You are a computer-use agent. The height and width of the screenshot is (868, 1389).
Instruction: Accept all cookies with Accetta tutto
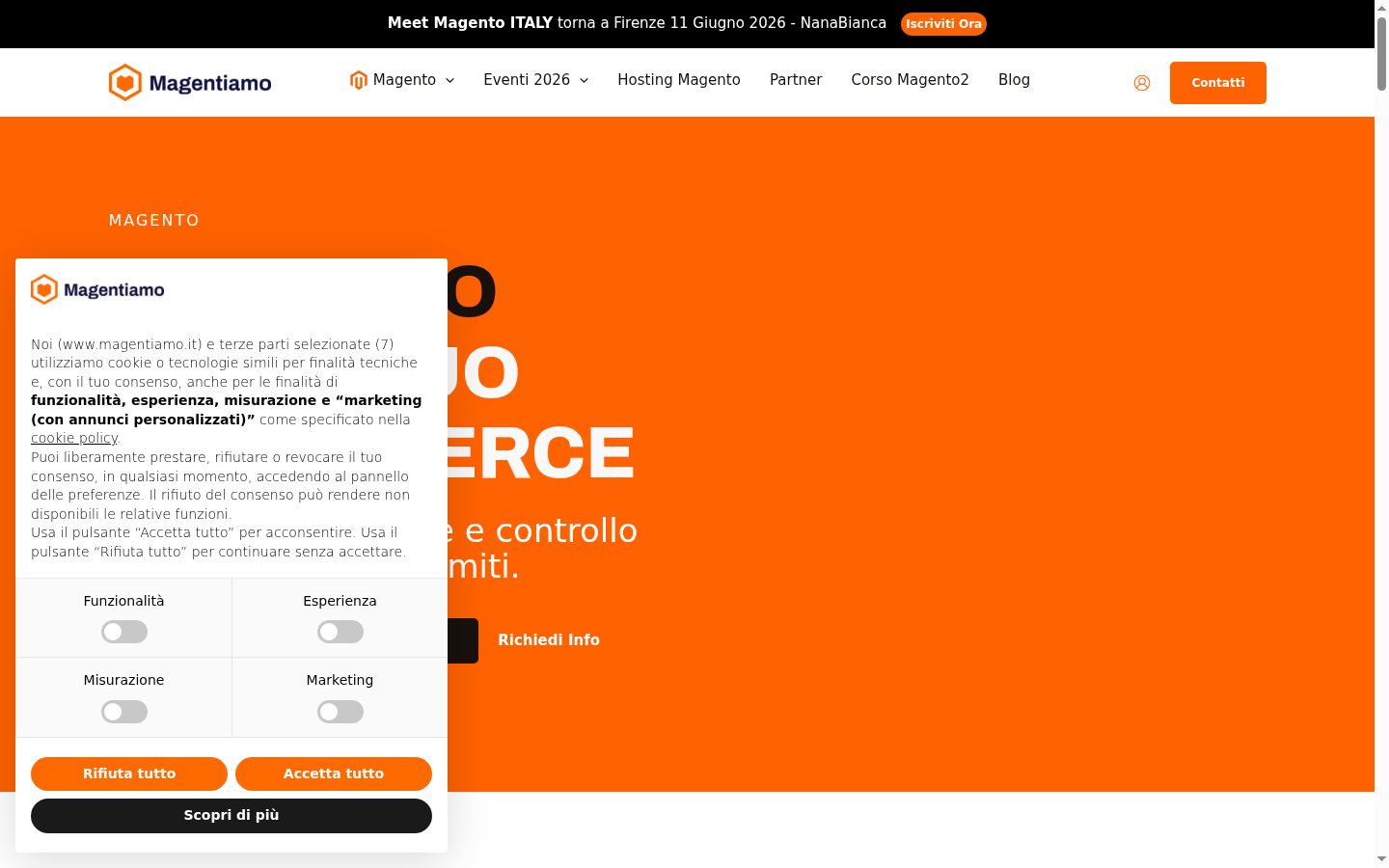click(334, 773)
